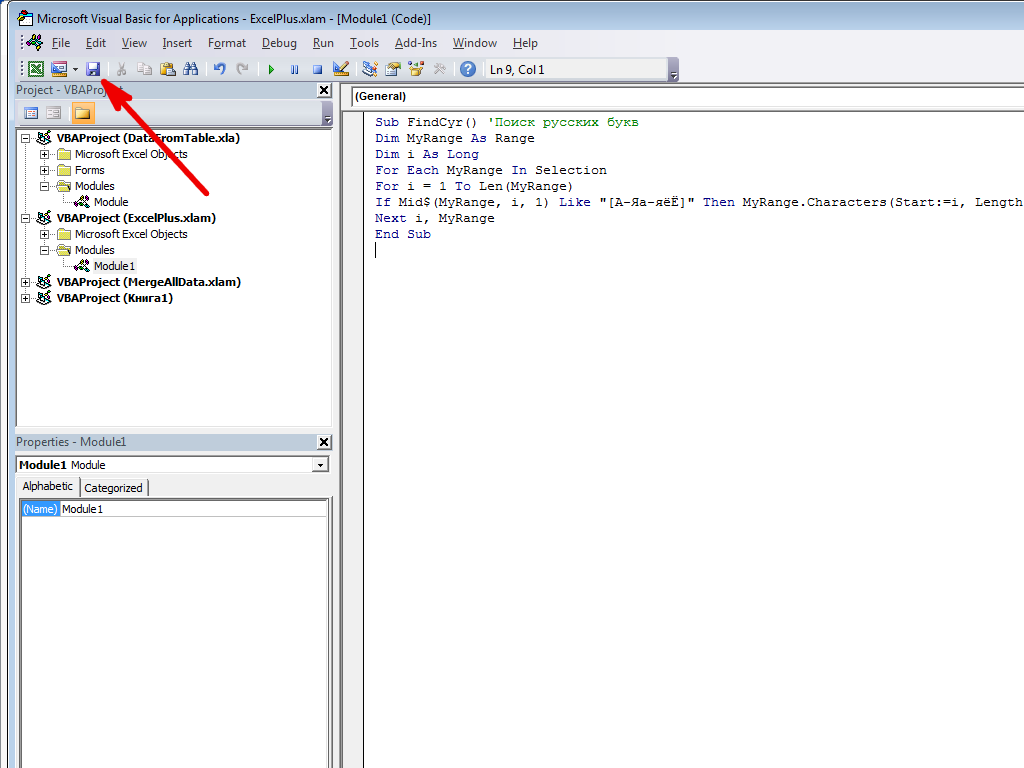
Task: Select the (Name) property row
Action: [x=40, y=509]
